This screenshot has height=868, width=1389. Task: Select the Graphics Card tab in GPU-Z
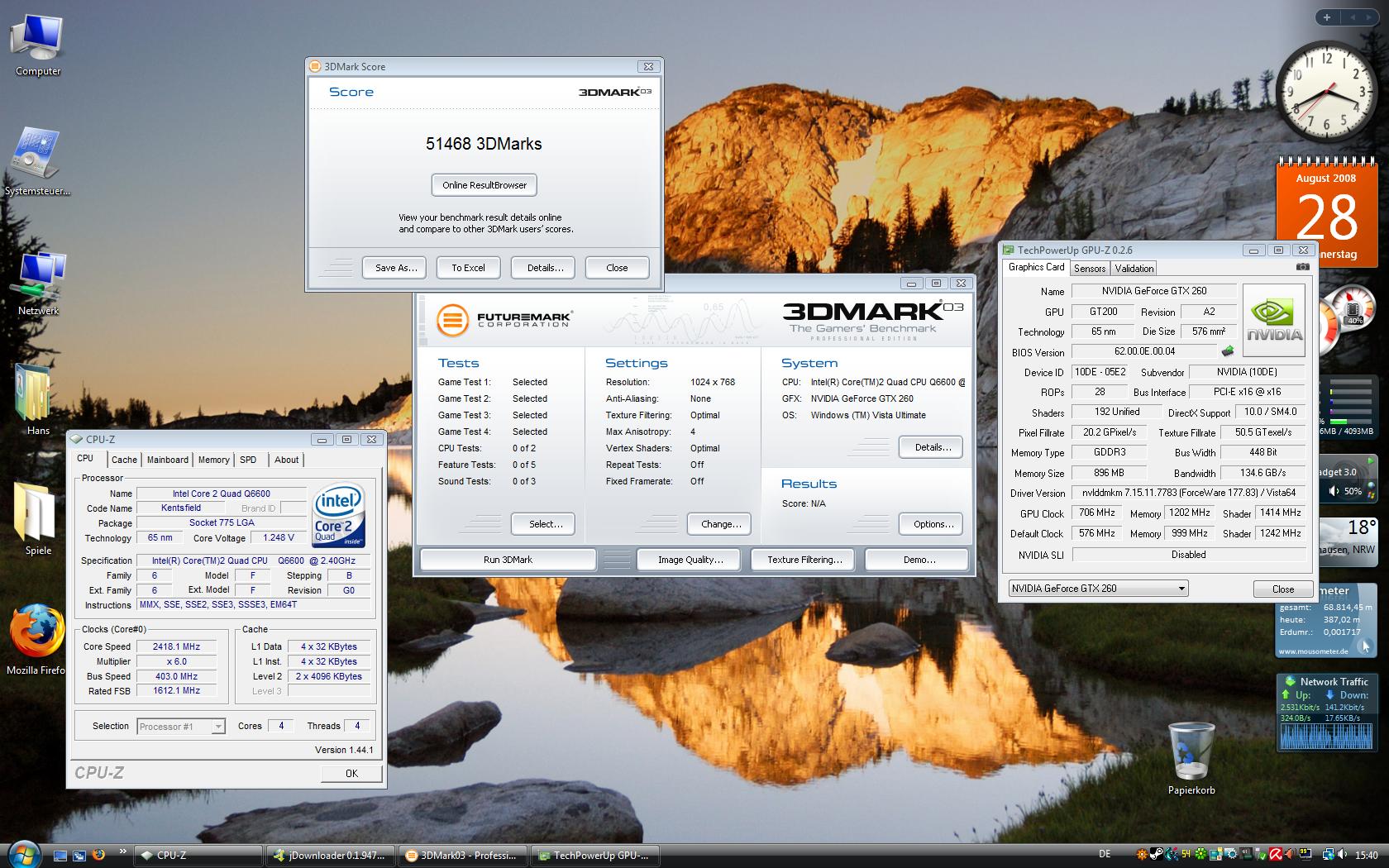click(x=1036, y=267)
